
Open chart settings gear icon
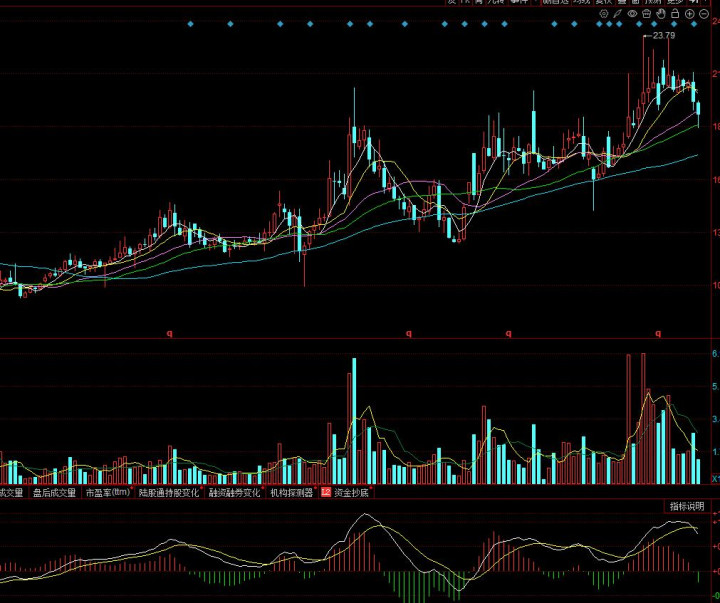tap(604, 15)
